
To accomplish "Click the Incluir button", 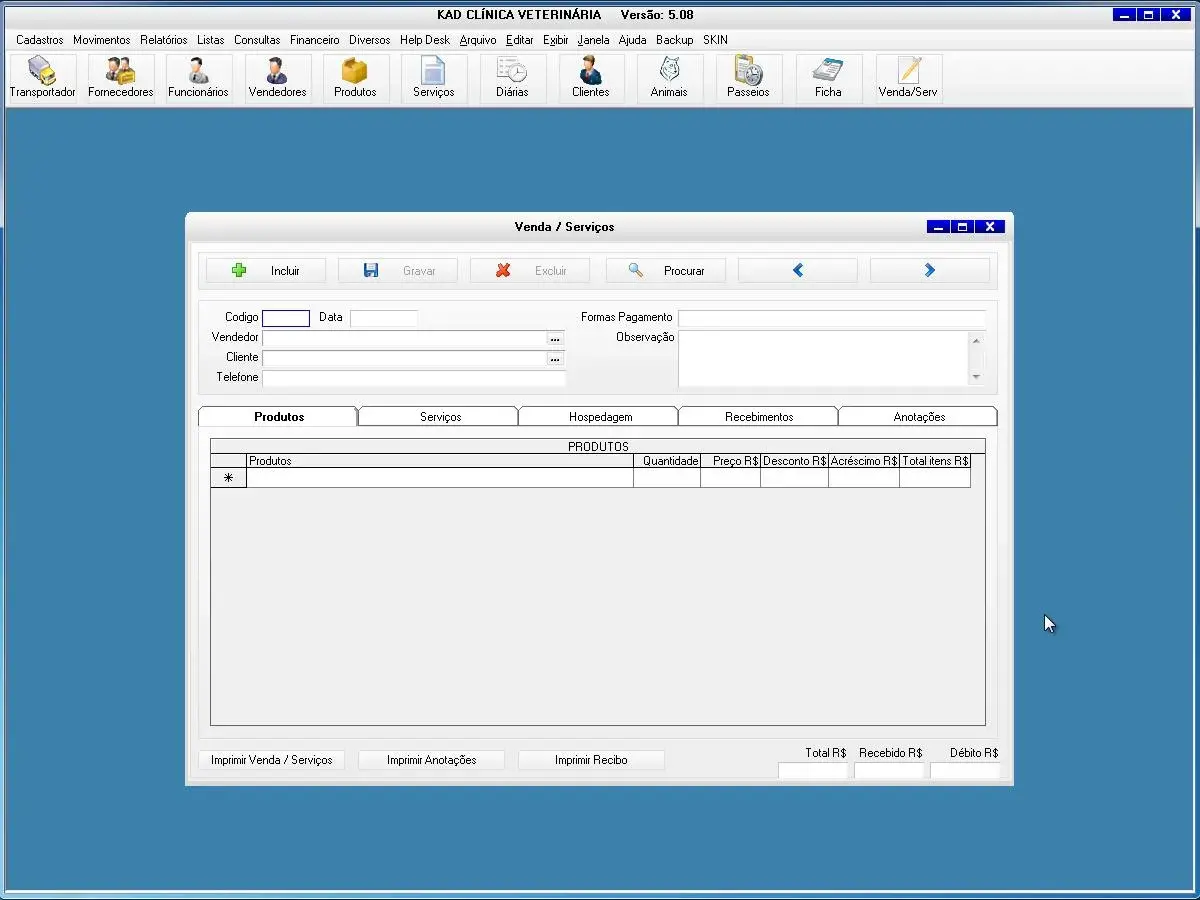I will coord(266,271).
